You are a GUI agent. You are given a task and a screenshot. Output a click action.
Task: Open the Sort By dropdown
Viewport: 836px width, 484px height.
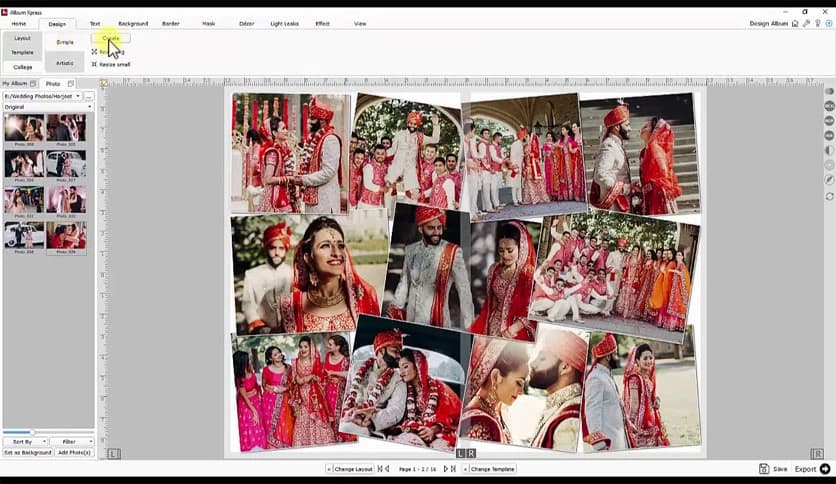click(24, 441)
